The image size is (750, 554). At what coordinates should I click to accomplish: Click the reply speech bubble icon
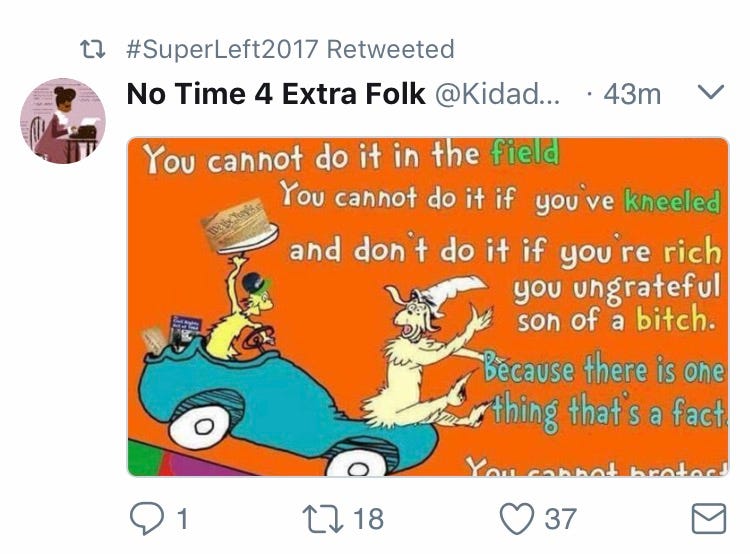(x=146, y=517)
